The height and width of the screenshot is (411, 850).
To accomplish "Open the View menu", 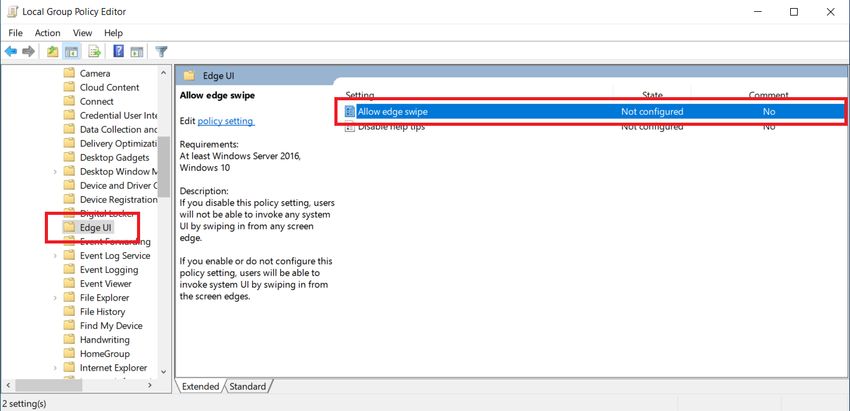I will (82, 33).
